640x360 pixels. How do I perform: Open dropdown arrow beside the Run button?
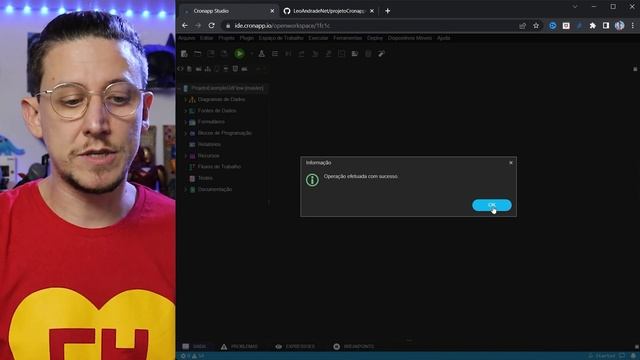click(x=251, y=53)
